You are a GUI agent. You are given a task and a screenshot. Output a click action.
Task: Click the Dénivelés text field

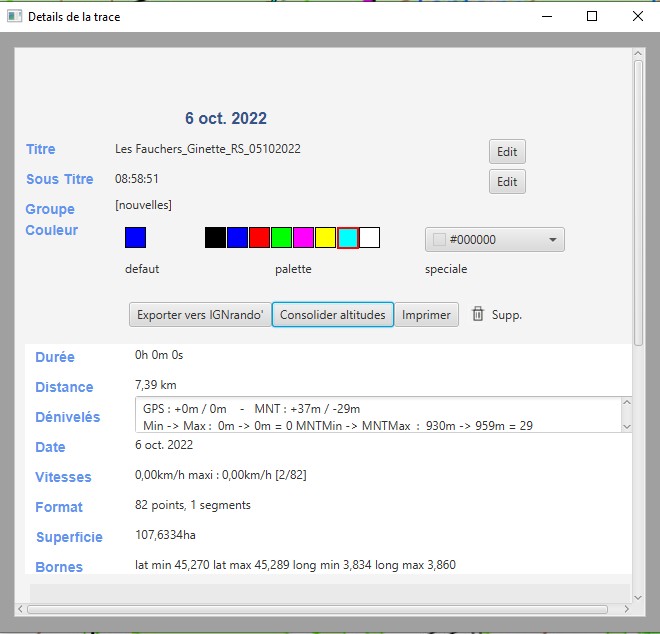(x=376, y=415)
